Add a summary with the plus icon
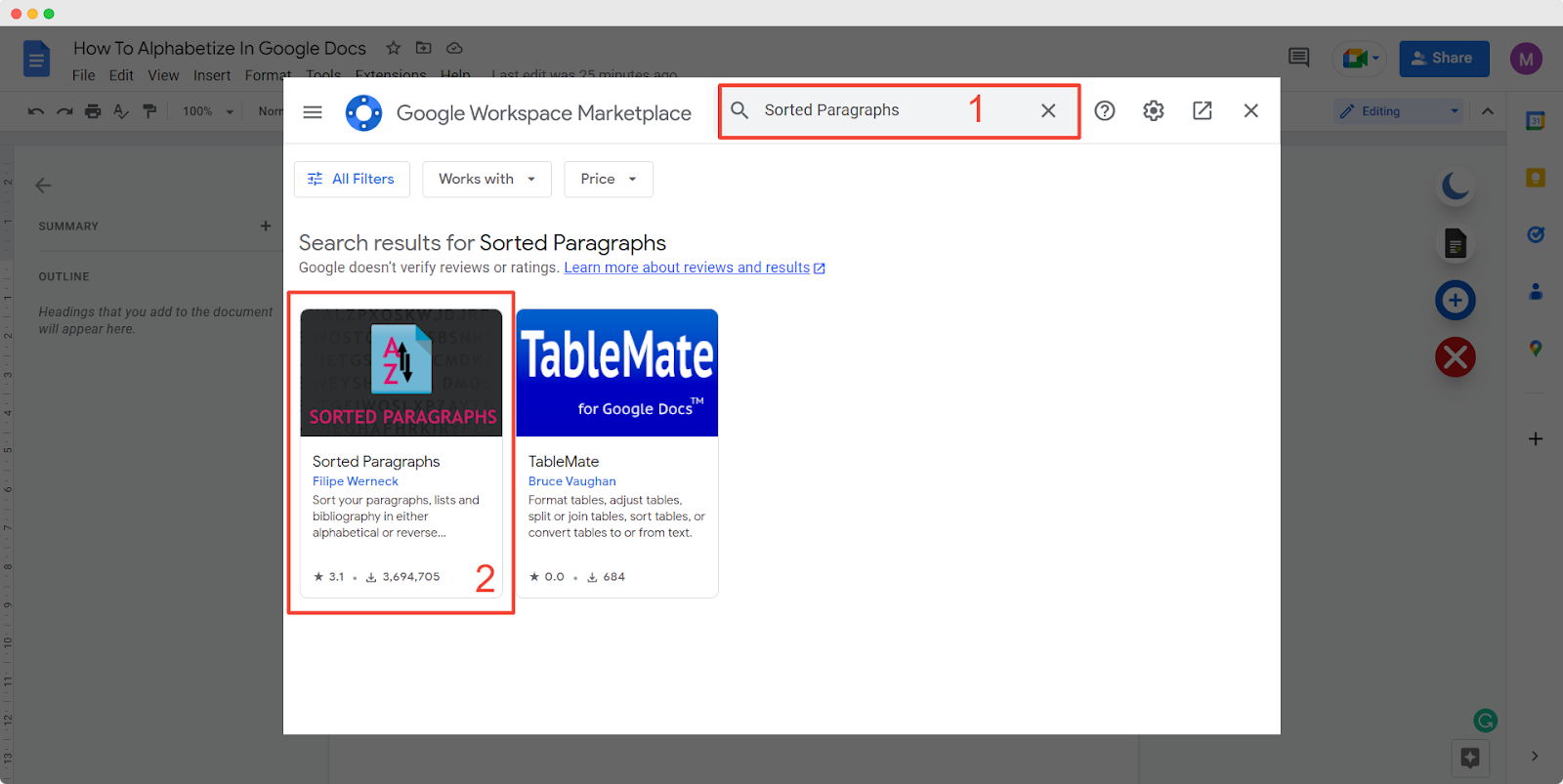The height and width of the screenshot is (784, 1563). [x=266, y=226]
